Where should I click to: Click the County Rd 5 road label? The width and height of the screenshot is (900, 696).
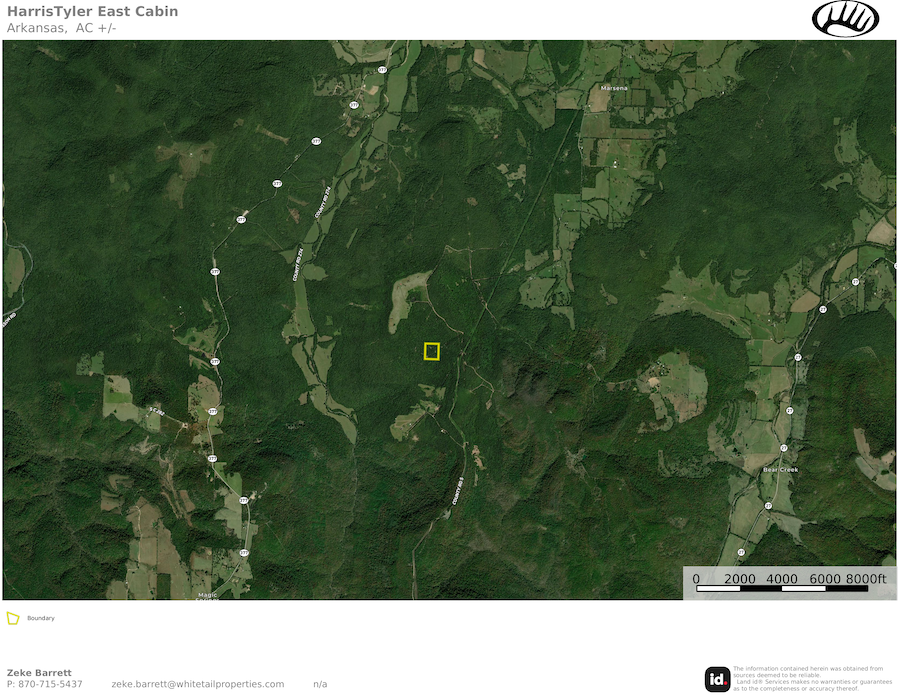(x=457, y=491)
